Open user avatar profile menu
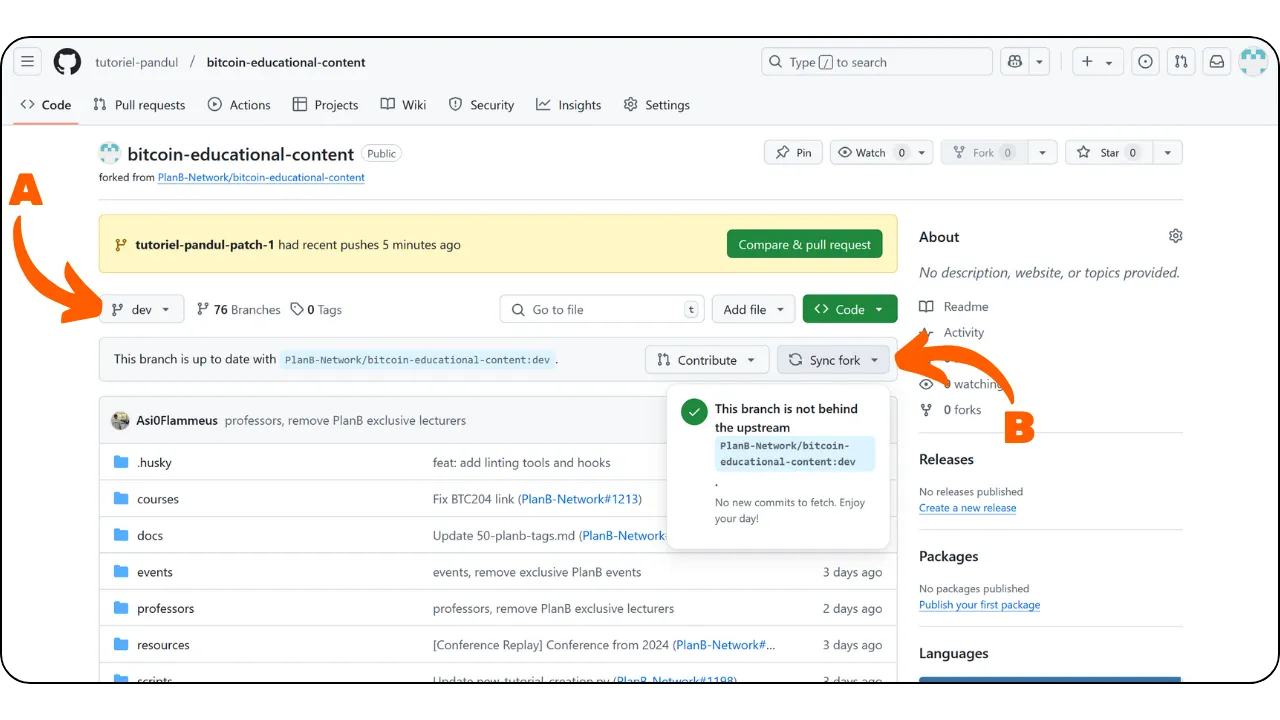 pos(1253,62)
